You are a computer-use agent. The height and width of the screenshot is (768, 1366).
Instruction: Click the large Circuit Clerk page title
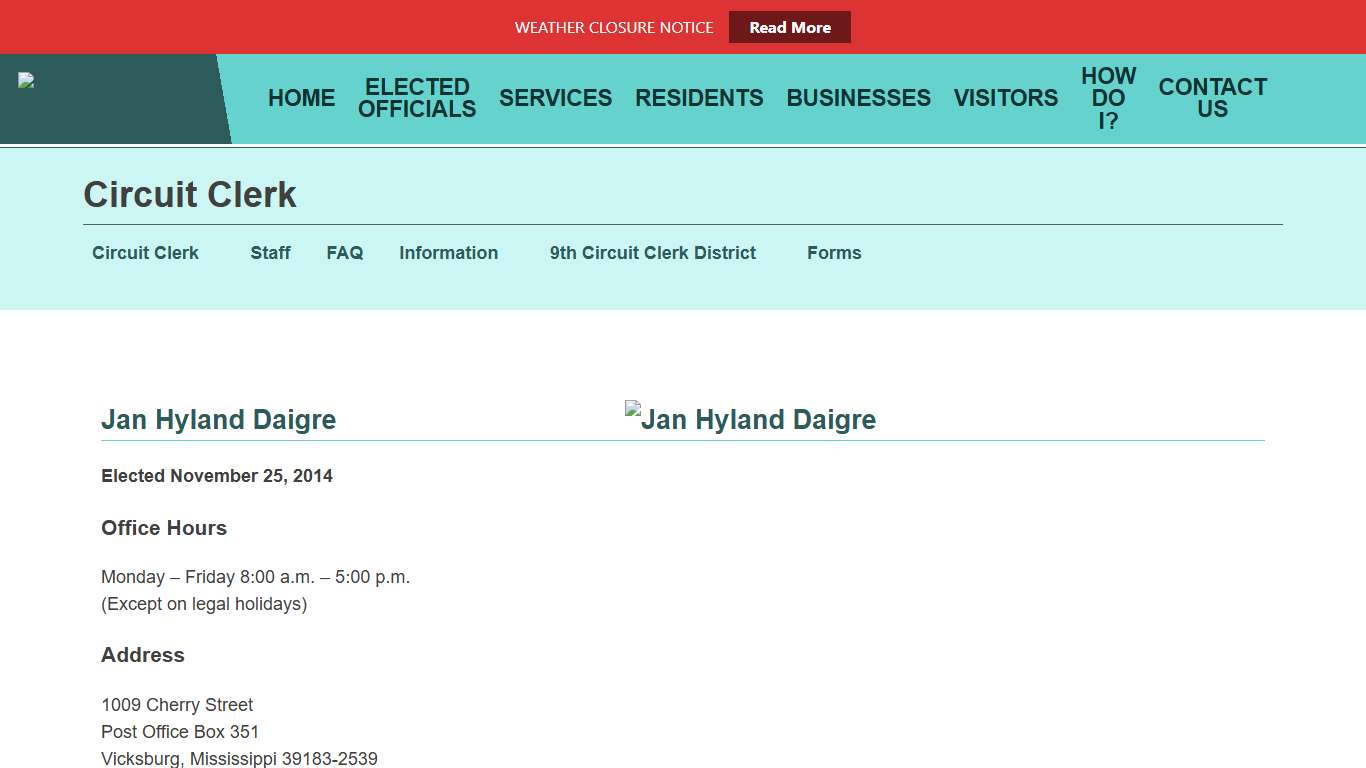[x=190, y=195]
